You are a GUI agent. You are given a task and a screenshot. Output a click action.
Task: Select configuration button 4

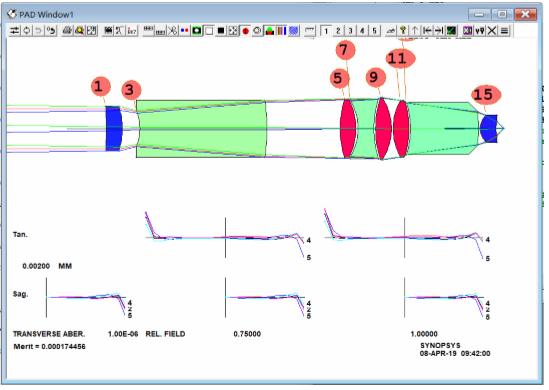click(362, 31)
